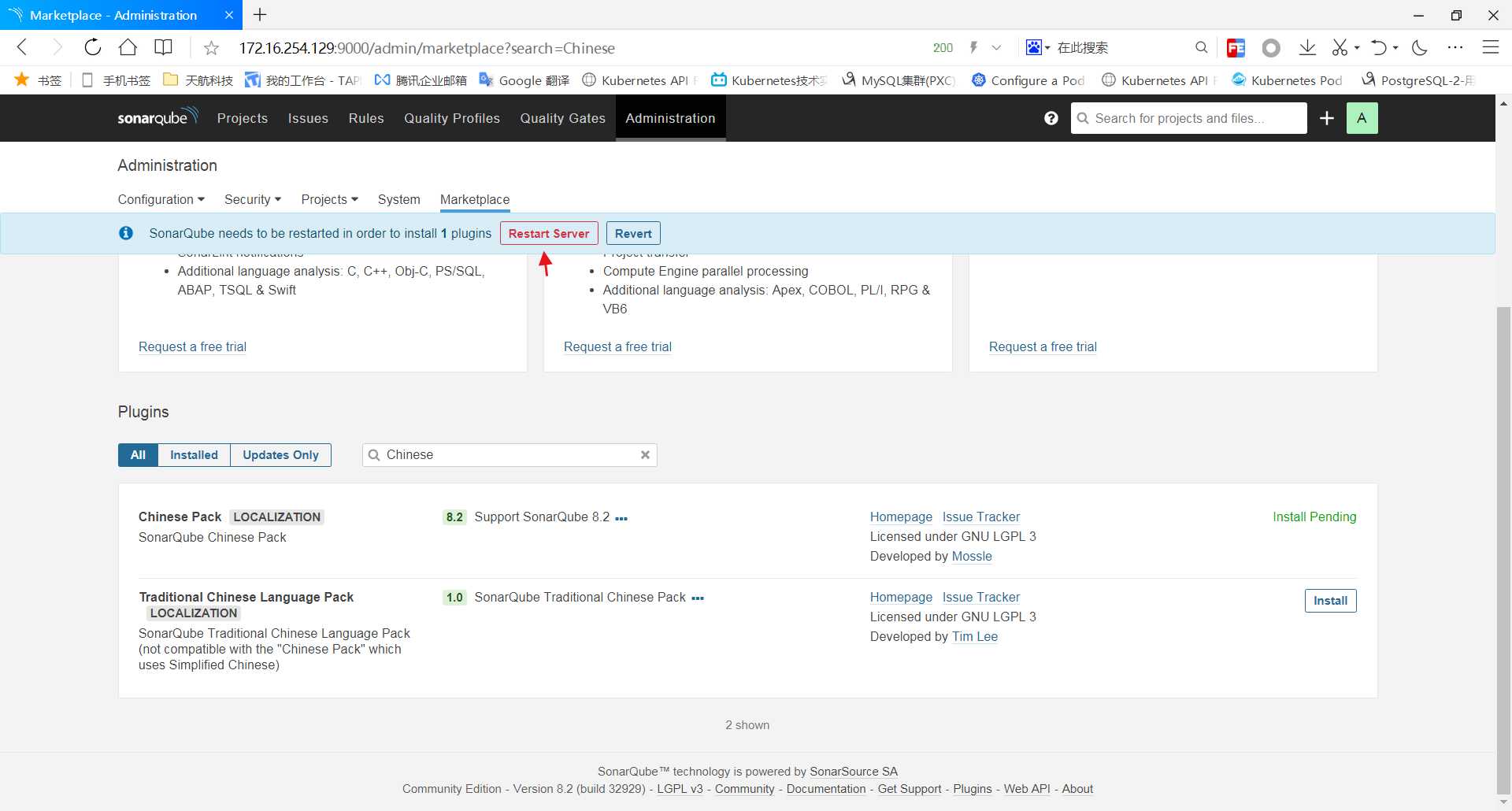The image size is (1512, 811).
Task: Open Chinese Pack Homepage link
Action: point(901,517)
